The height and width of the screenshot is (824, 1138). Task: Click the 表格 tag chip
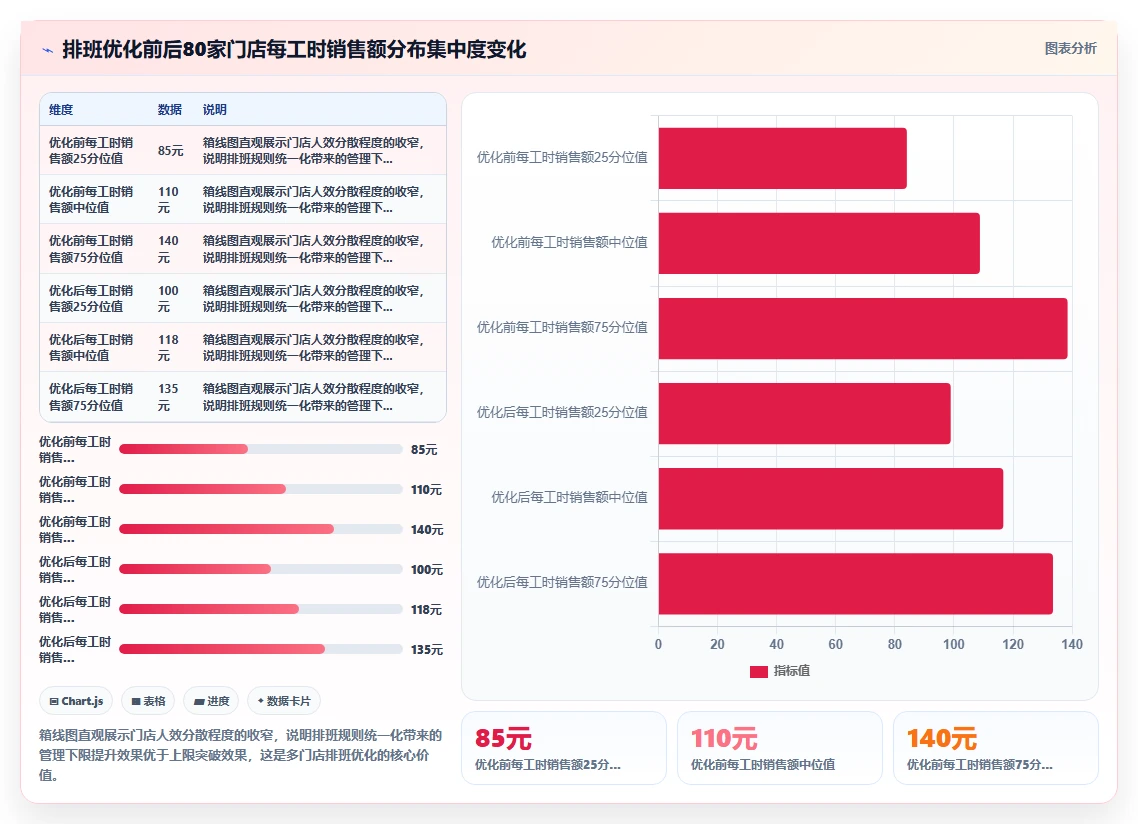coord(148,701)
